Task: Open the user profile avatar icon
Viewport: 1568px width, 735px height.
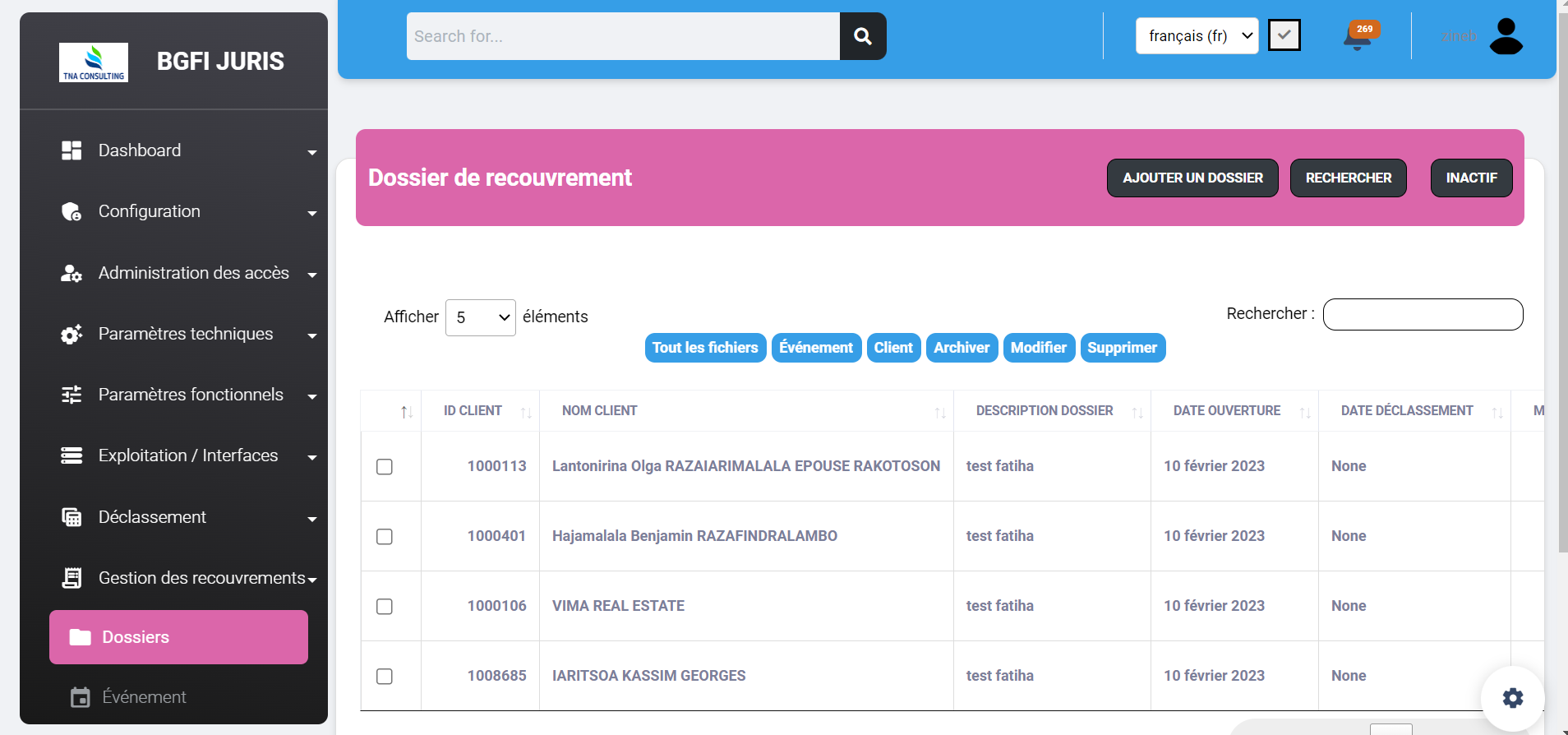Action: pyautogui.click(x=1506, y=36)
